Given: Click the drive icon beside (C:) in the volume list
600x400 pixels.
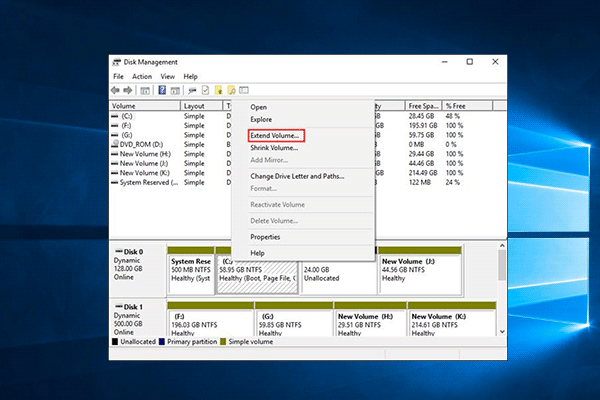Looking at the screenshot, I should [114, 116].
